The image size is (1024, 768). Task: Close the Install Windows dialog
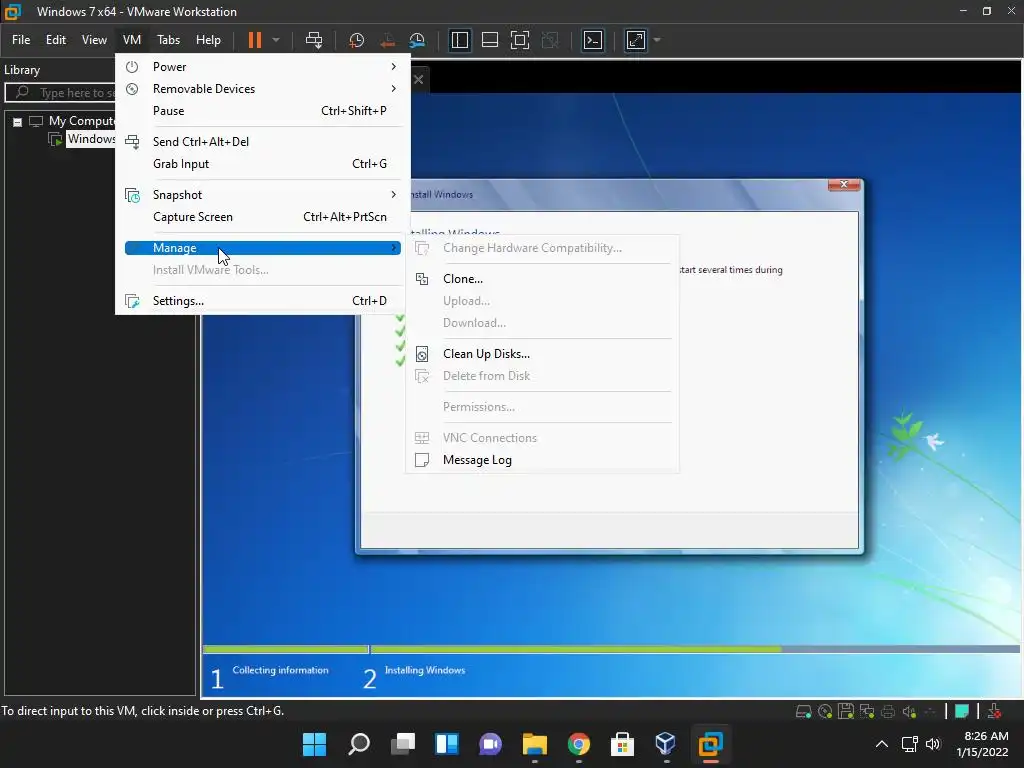click(x=844, y=185)
